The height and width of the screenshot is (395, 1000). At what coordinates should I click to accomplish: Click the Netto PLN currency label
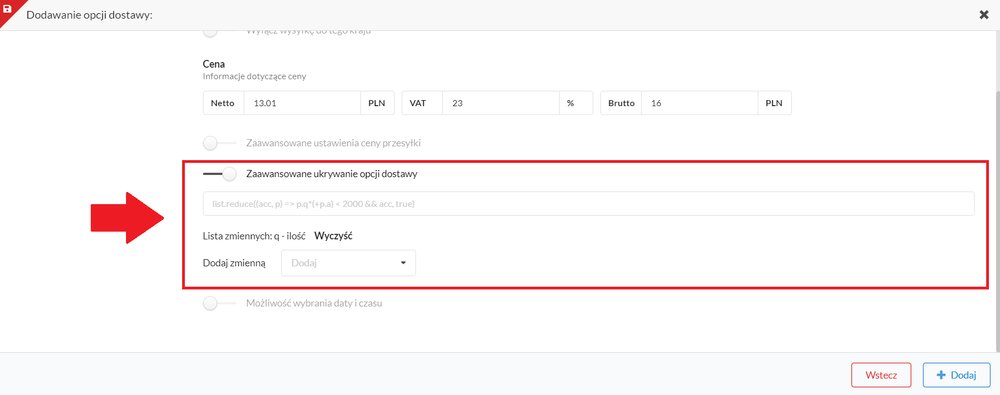pos(378,103)
